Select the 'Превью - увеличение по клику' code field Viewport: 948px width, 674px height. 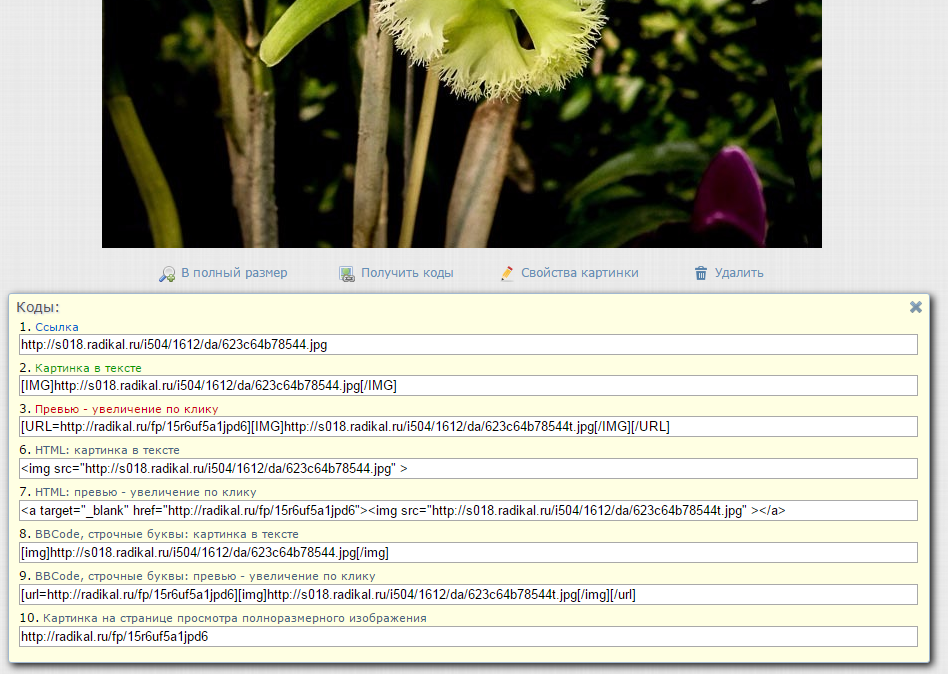[468, 427]
